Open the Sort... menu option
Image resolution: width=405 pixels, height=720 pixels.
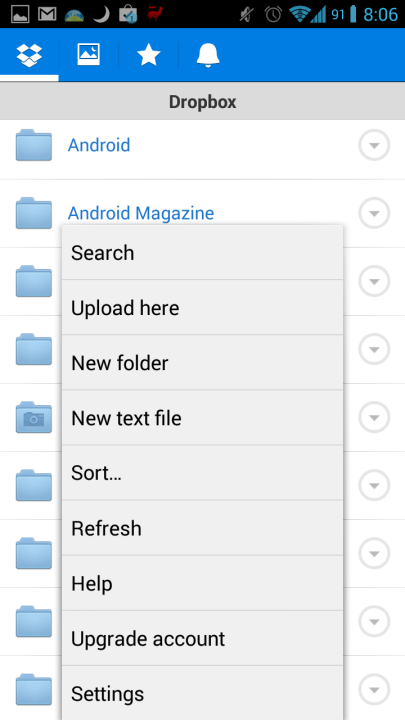(202, 472)
